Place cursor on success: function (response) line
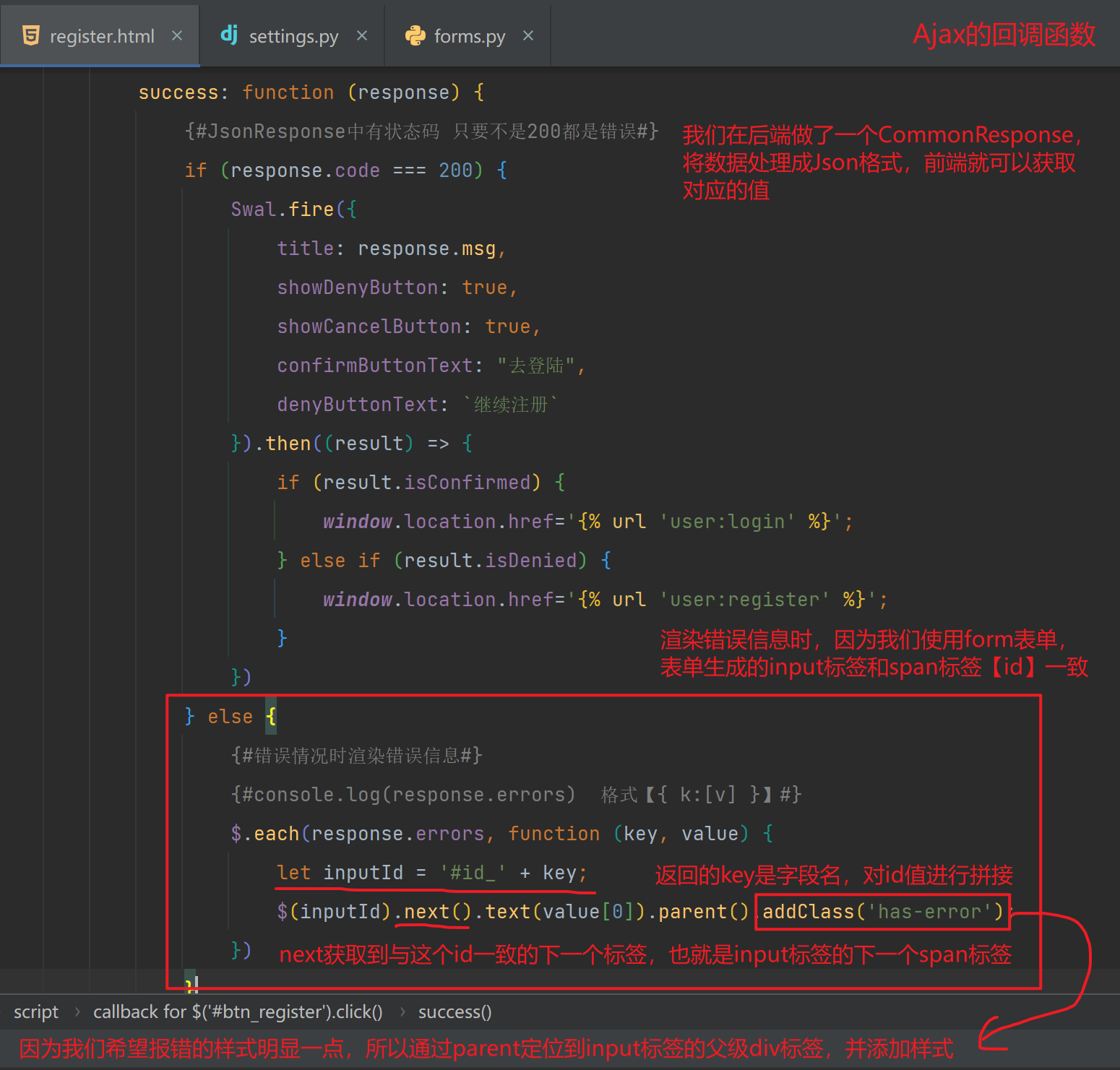1120x1070 pixels. [311, 92]
